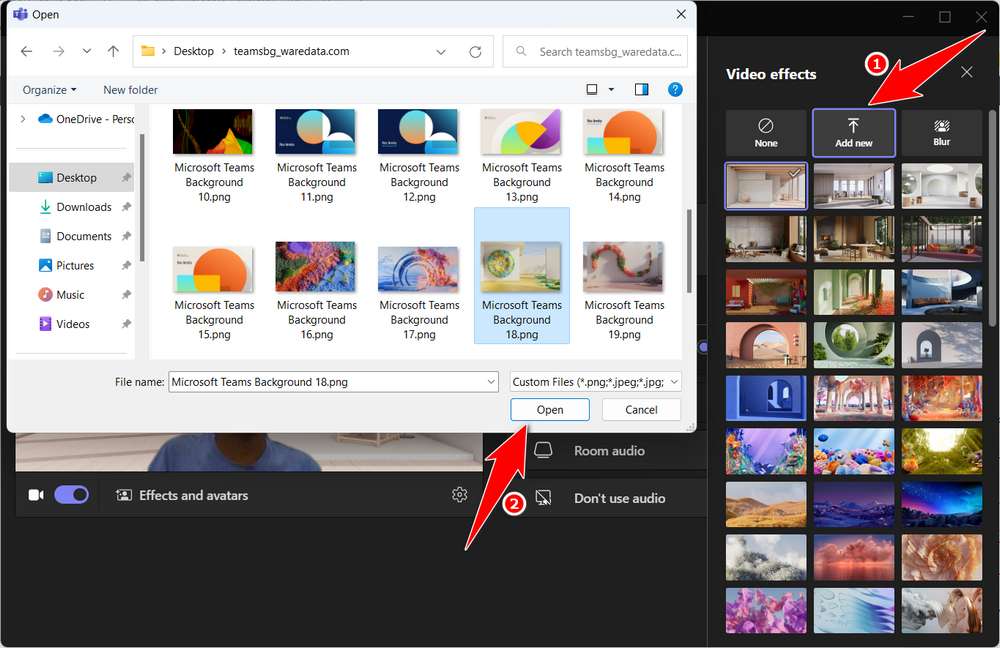
Task: Select the purple night mountains background
Action: 854,504
